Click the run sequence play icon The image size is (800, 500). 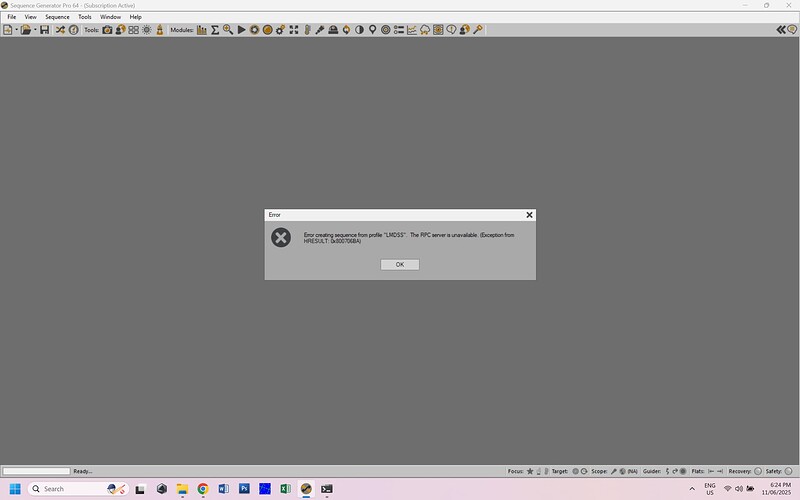[x=241, y=30]
